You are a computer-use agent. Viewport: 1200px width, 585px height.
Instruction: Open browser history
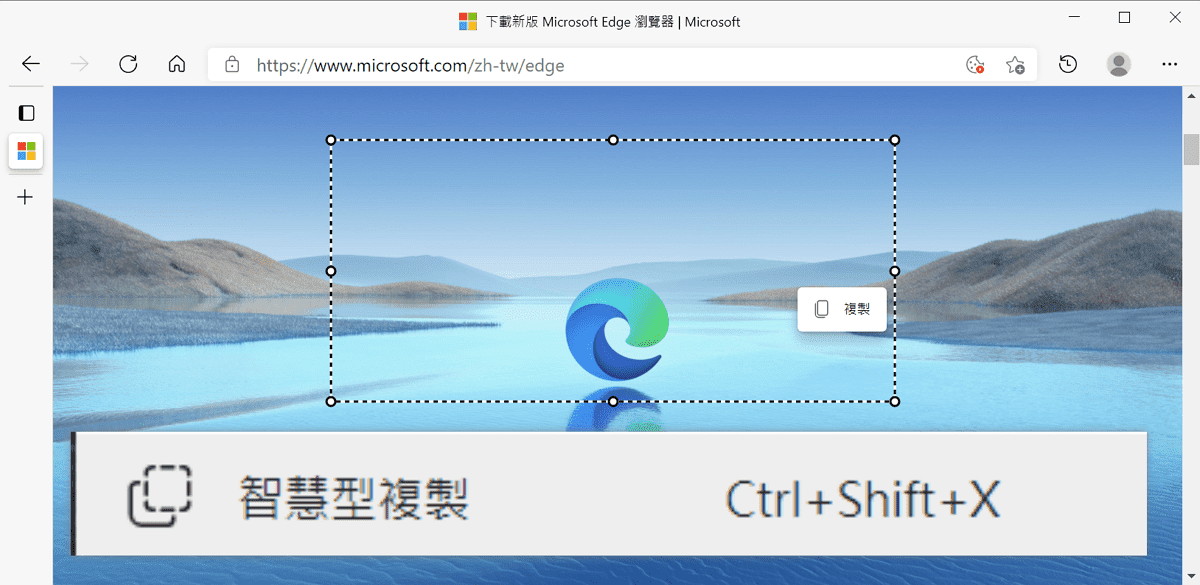(x=1067, y=64)
